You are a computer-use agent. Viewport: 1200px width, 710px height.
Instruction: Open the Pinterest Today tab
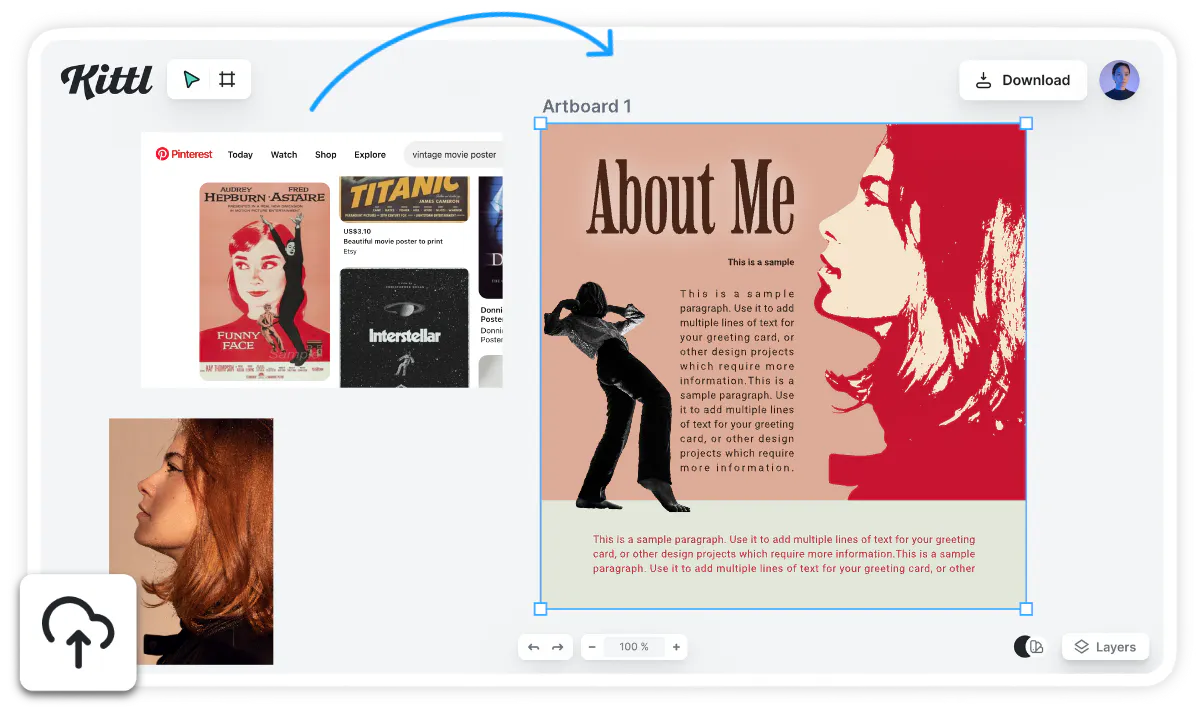[x=240, y=155]
